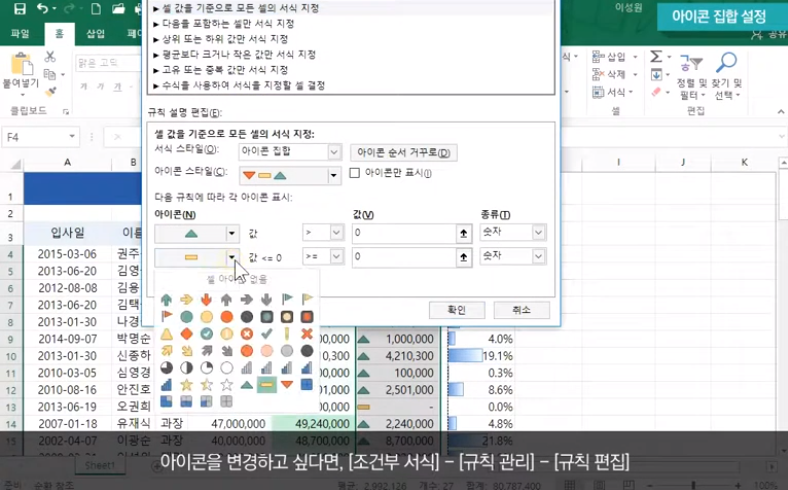Pick the red flag icon
The image size is (788, 490).
coord(166,317)
